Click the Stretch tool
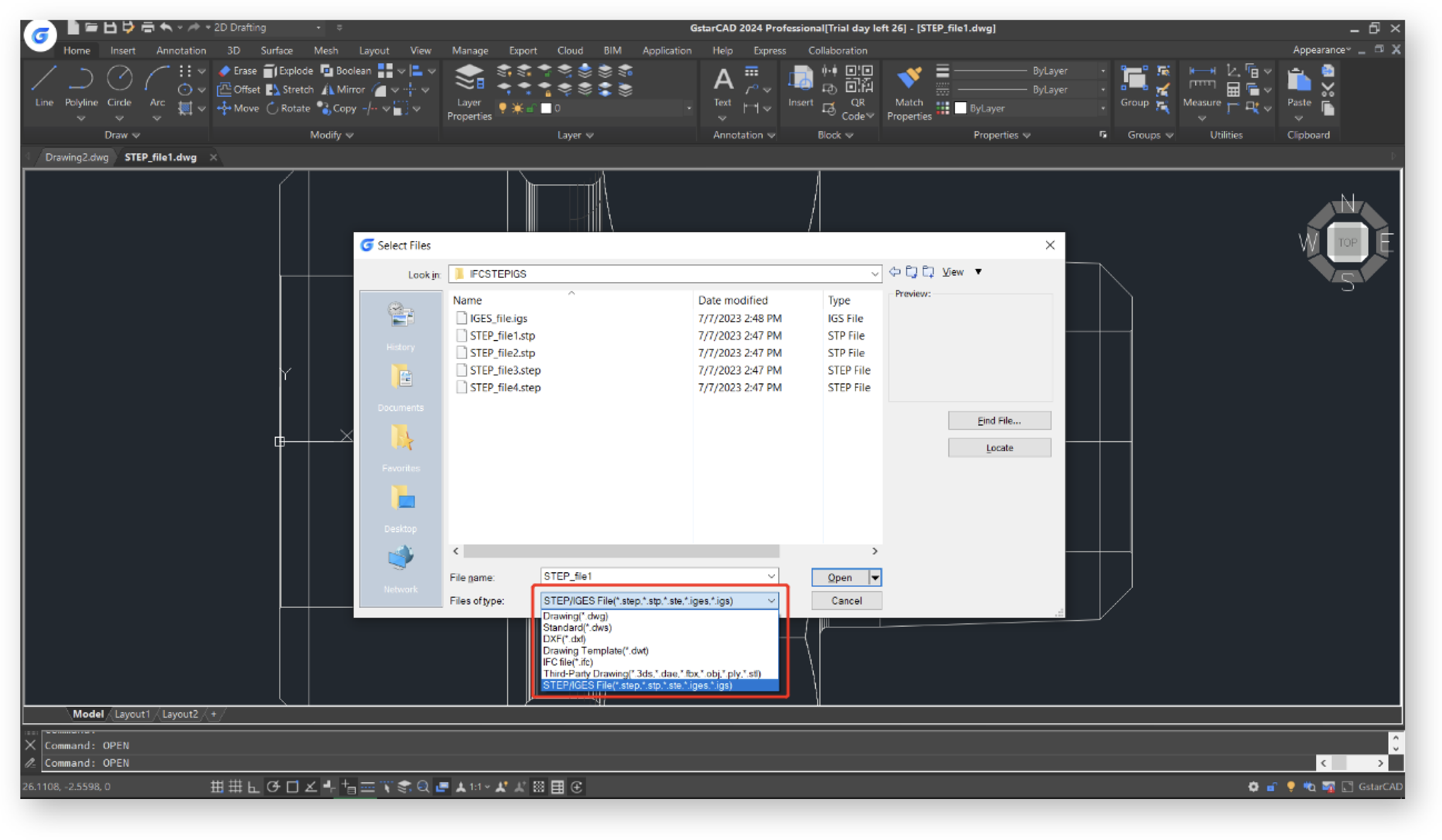Viewport: 1442px width, 840px height. coord(290,89)
